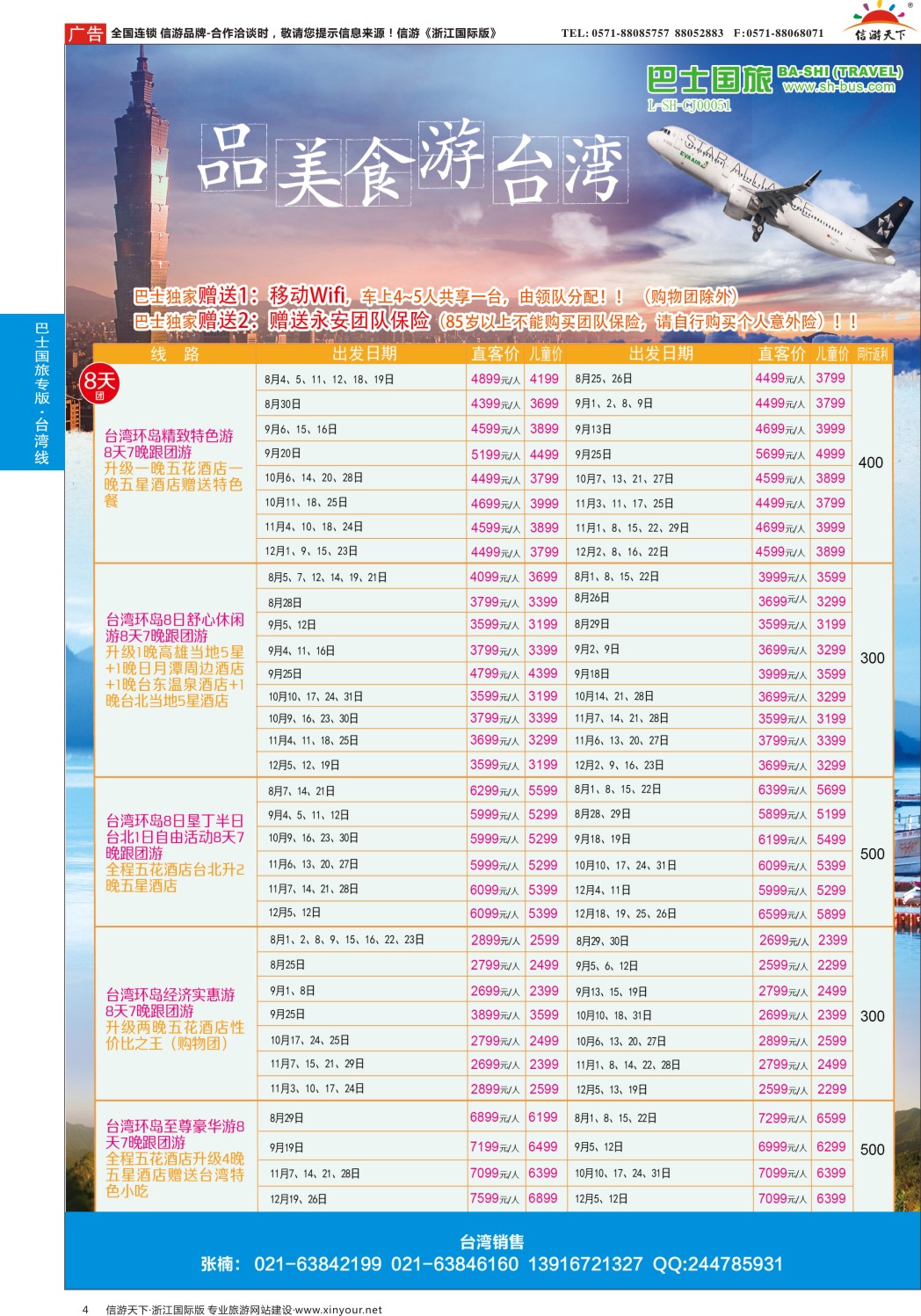Click date cell 8月30日

pos(282,404)
